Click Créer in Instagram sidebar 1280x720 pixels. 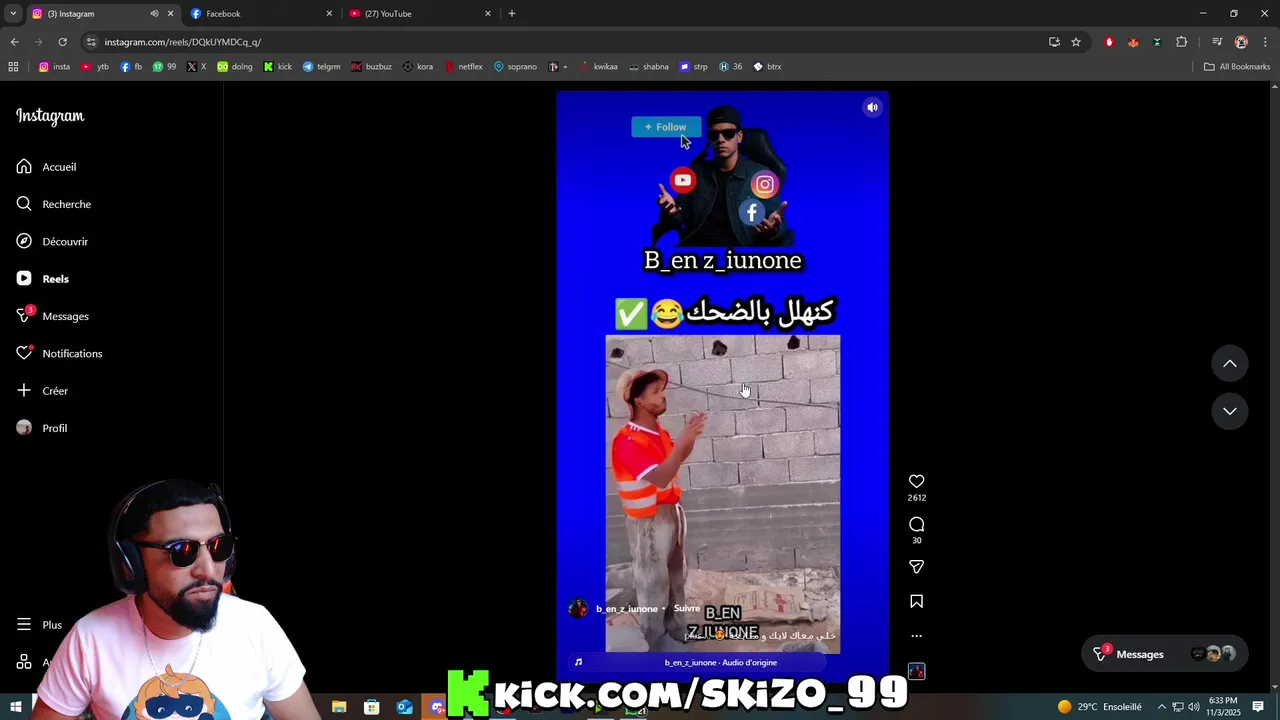tap(42, 391)
